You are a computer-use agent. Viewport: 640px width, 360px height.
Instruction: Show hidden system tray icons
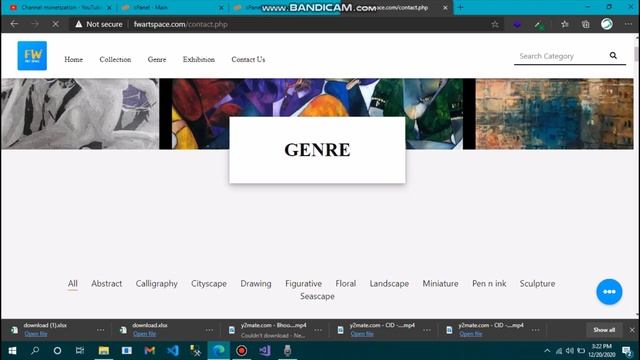pyautogui.click(x=547, y=351)
